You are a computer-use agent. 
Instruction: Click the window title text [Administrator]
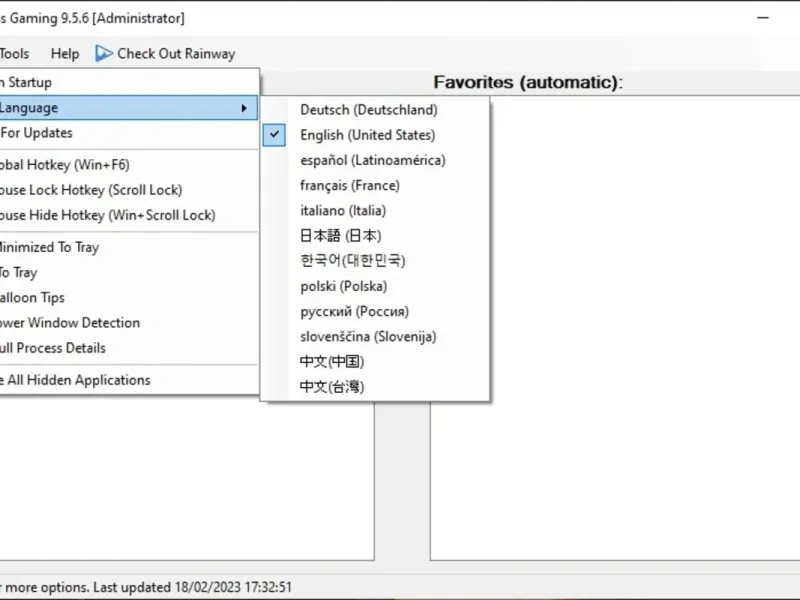point(140,18)
